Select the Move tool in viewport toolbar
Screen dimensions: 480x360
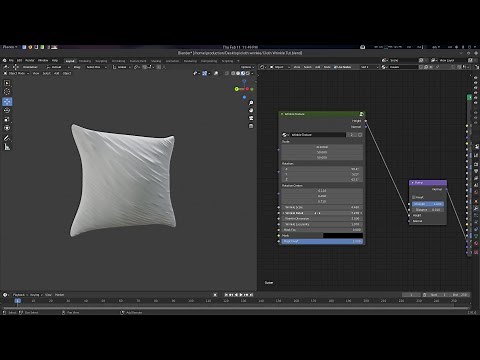point(7,101)
